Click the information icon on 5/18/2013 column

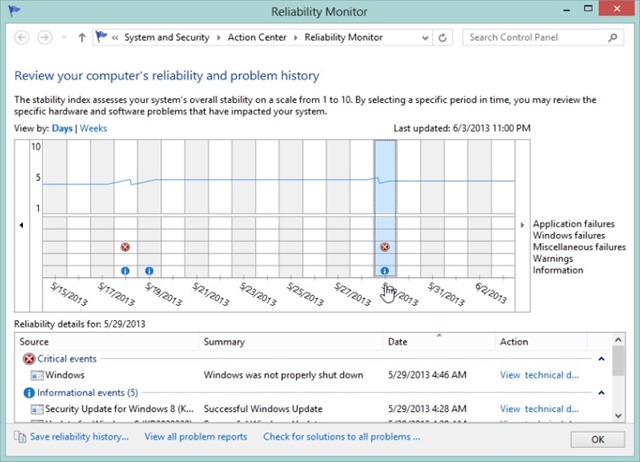click(x=149, y=271)
